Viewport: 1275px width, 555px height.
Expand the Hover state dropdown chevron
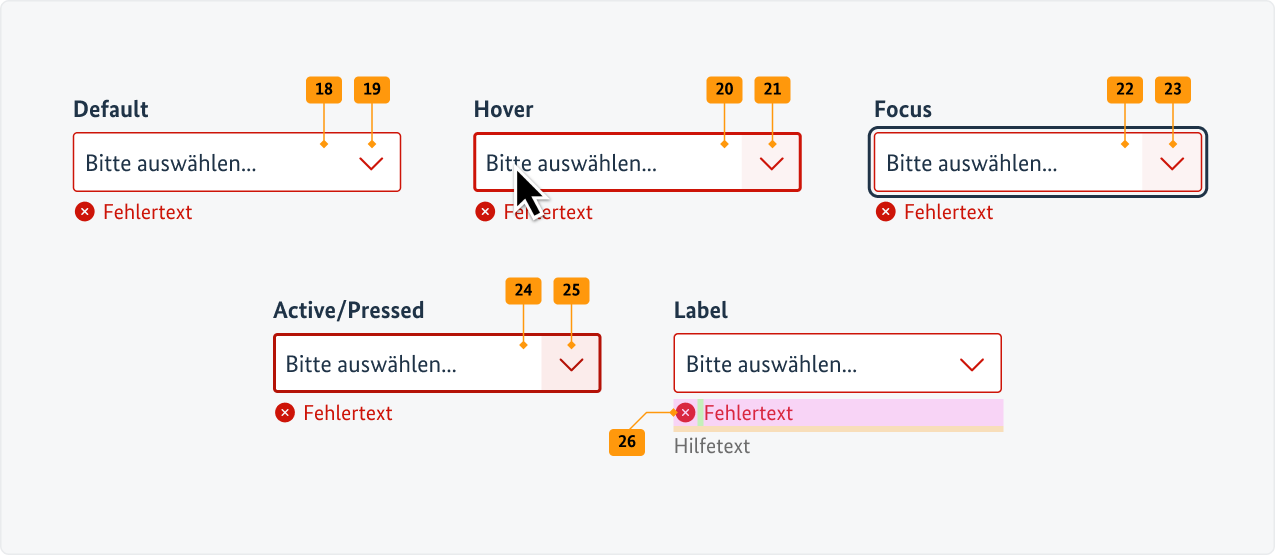(771, 163)
